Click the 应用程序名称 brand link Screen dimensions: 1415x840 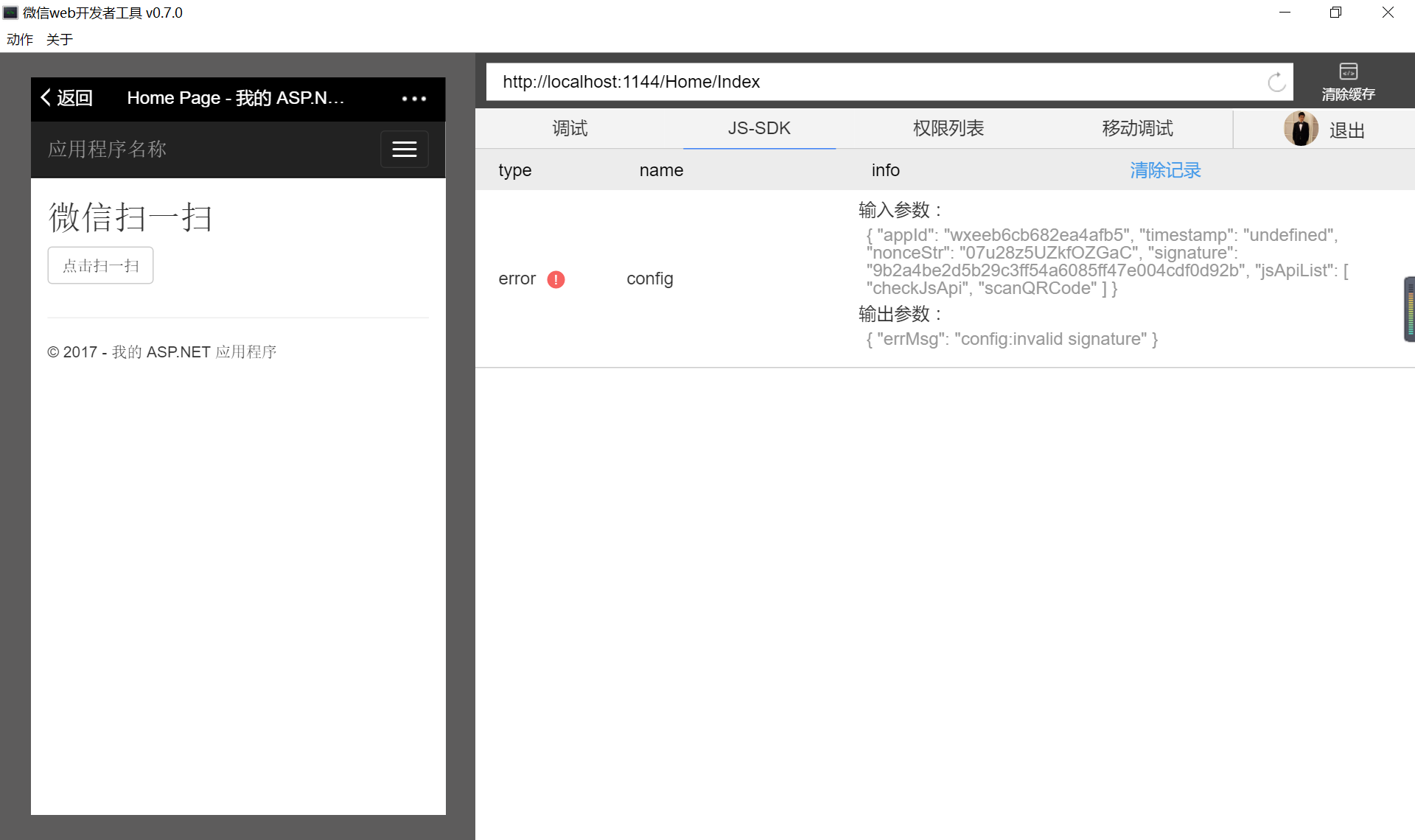pos(108,150)
